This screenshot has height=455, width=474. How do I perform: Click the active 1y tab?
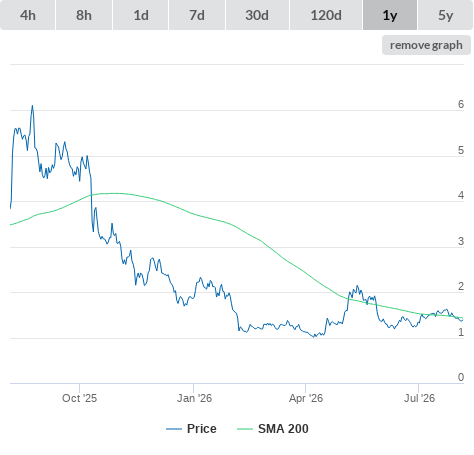[390, 15]
